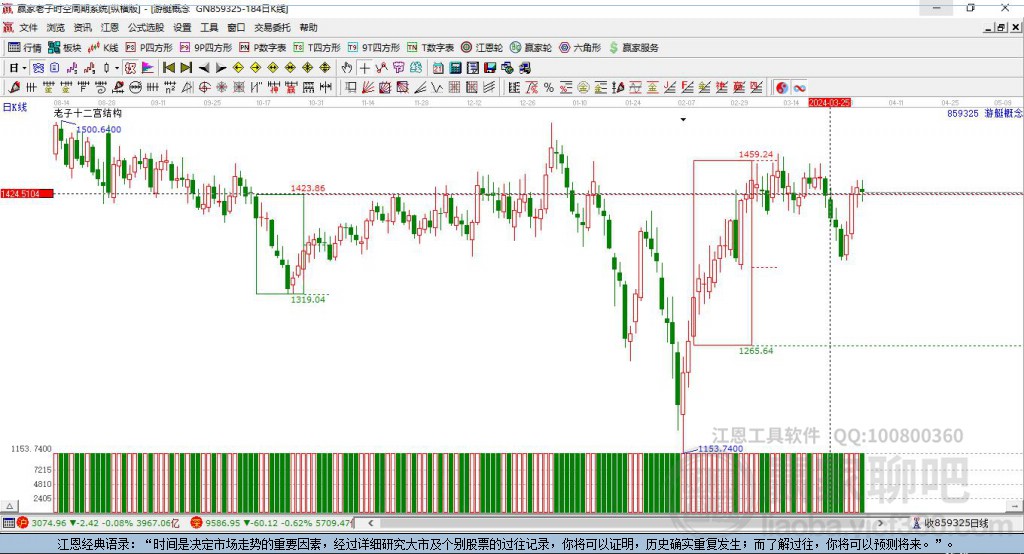Open the 六角形 hexagon tool

tap(579, 48)
